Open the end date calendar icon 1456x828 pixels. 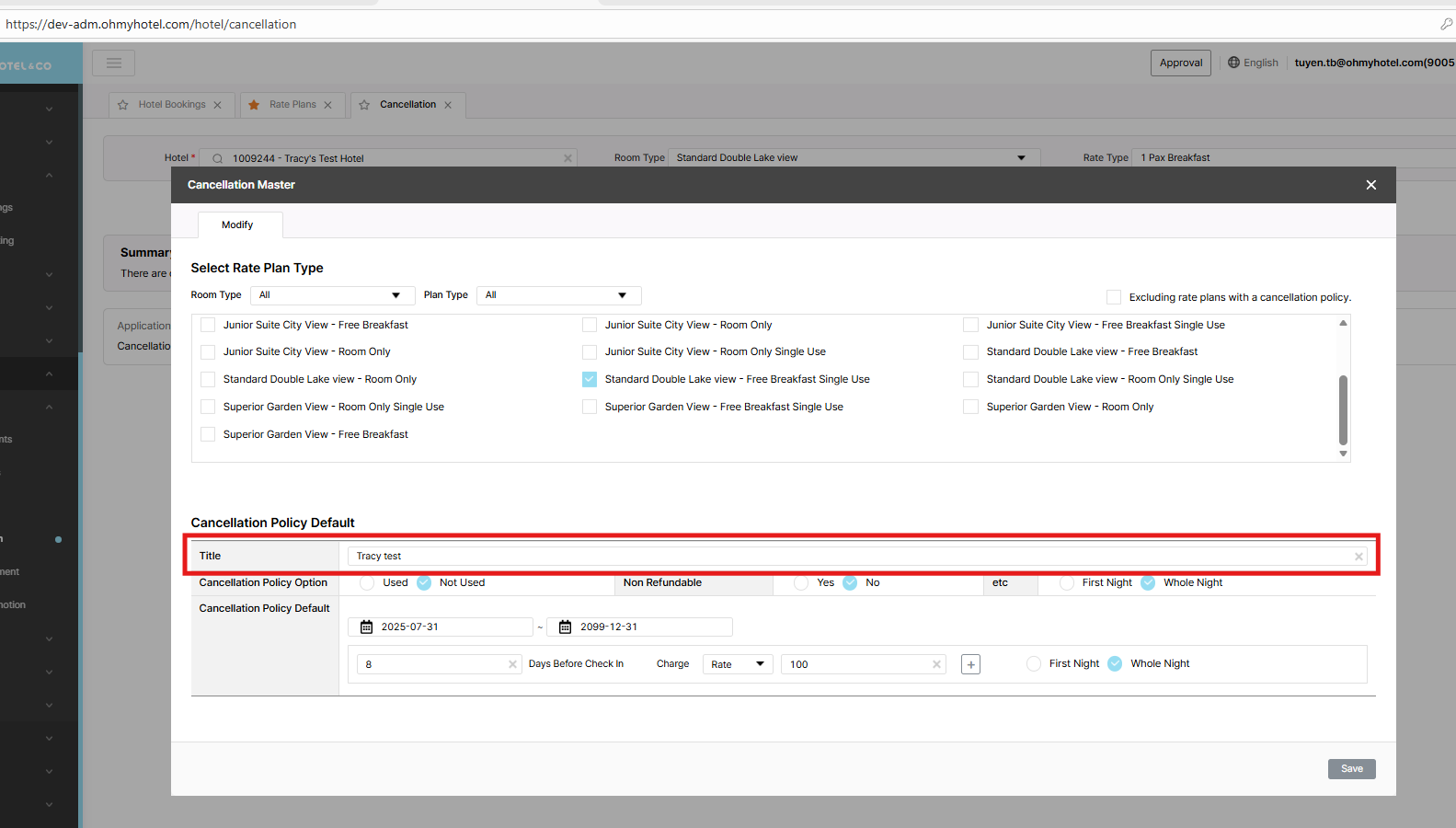point(566,627)
